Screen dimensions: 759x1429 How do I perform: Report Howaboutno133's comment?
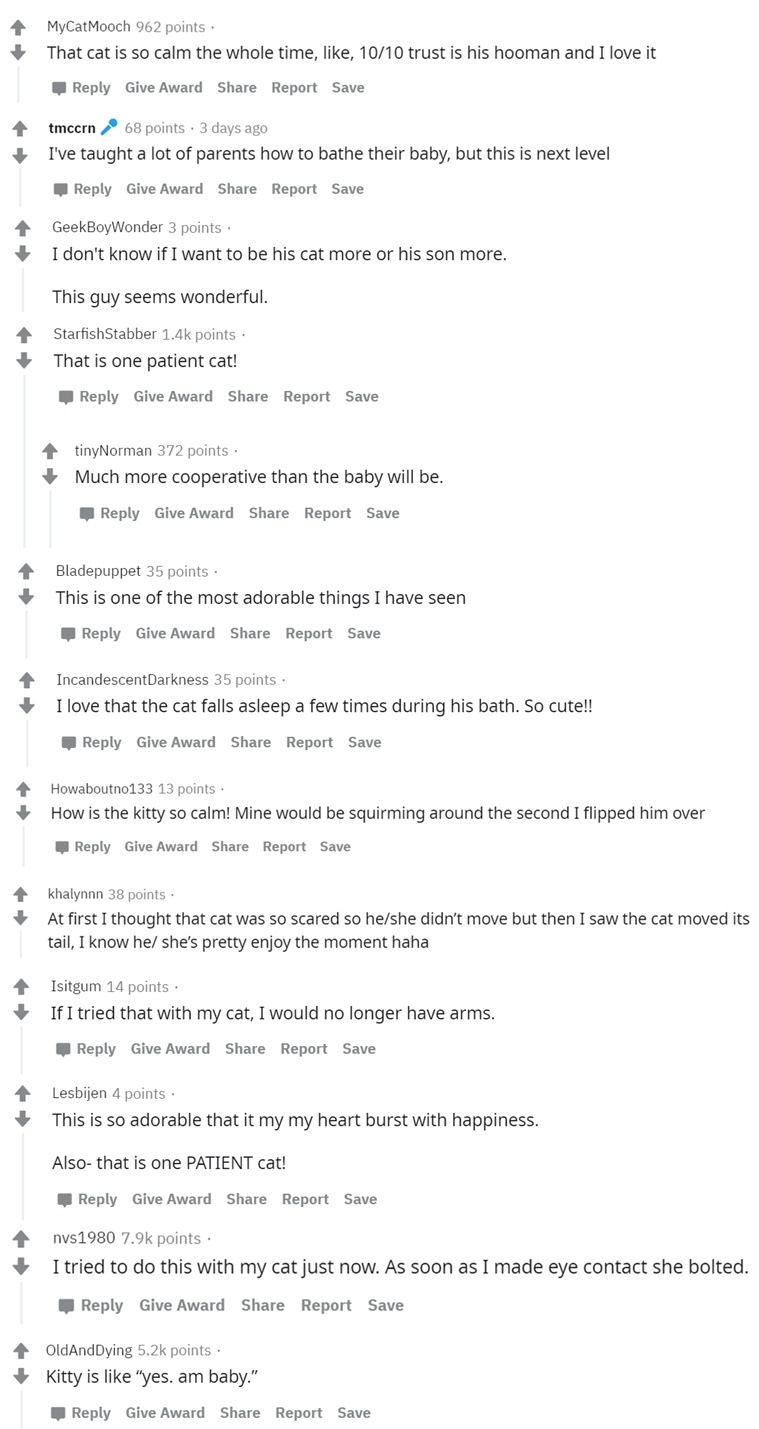point(284,847)
